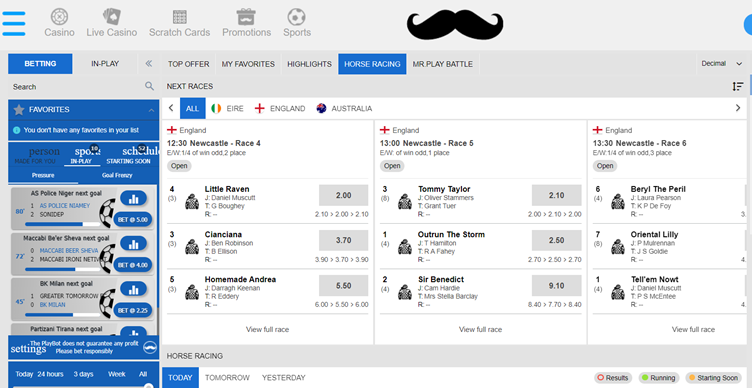The height and width of the screenshot is (388, 752).
Task: Bet on Little Raven at 2.00
Action: coord(343,196)
